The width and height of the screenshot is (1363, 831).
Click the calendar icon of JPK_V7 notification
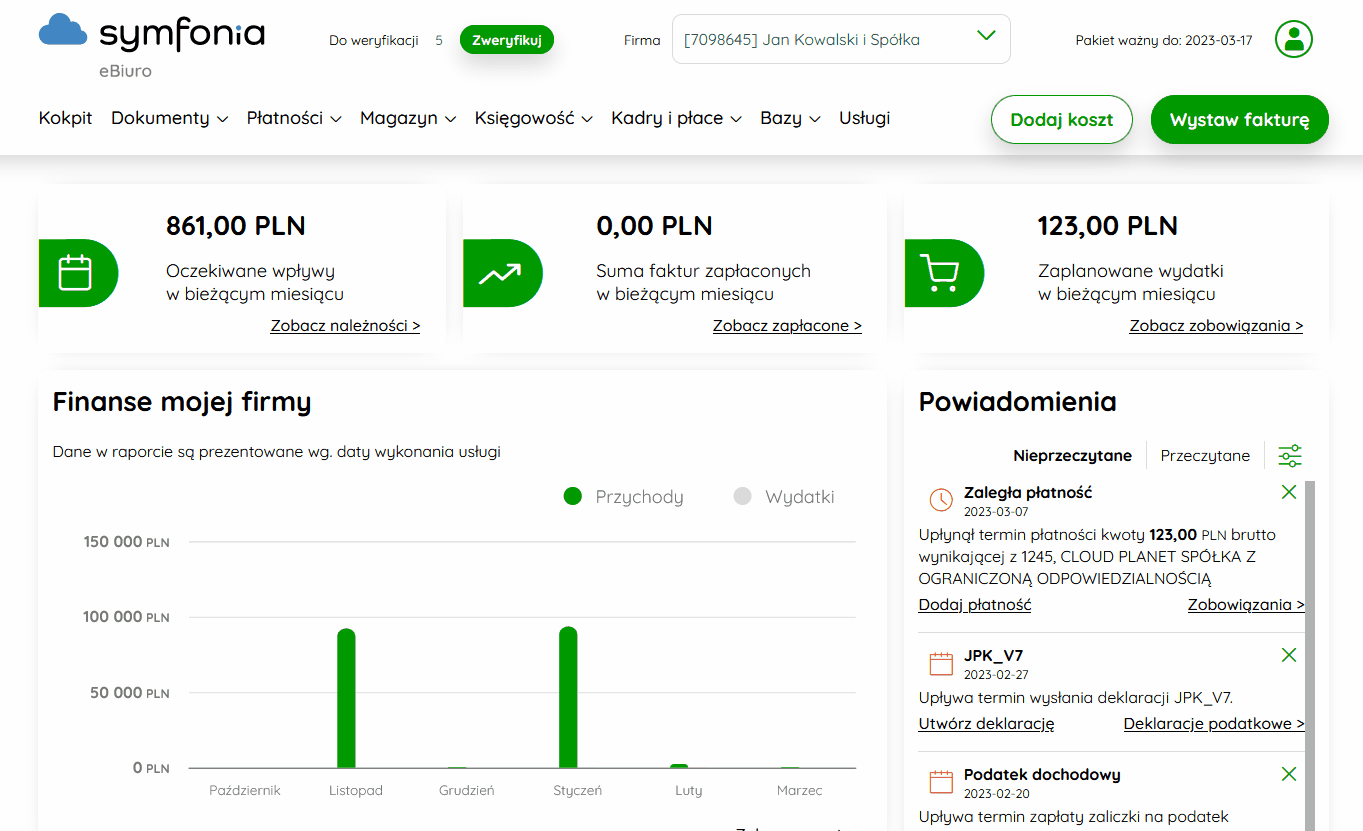(941, 664)
